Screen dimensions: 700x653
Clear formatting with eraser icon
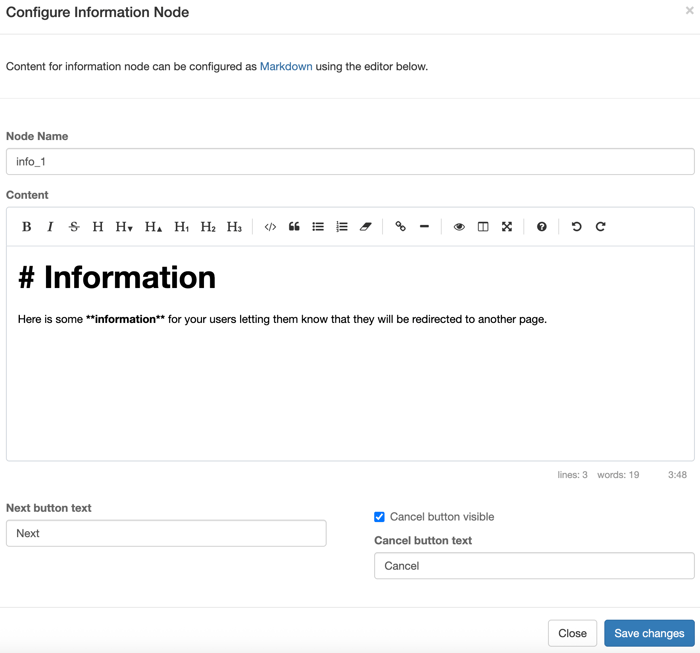tap(366, 227)
